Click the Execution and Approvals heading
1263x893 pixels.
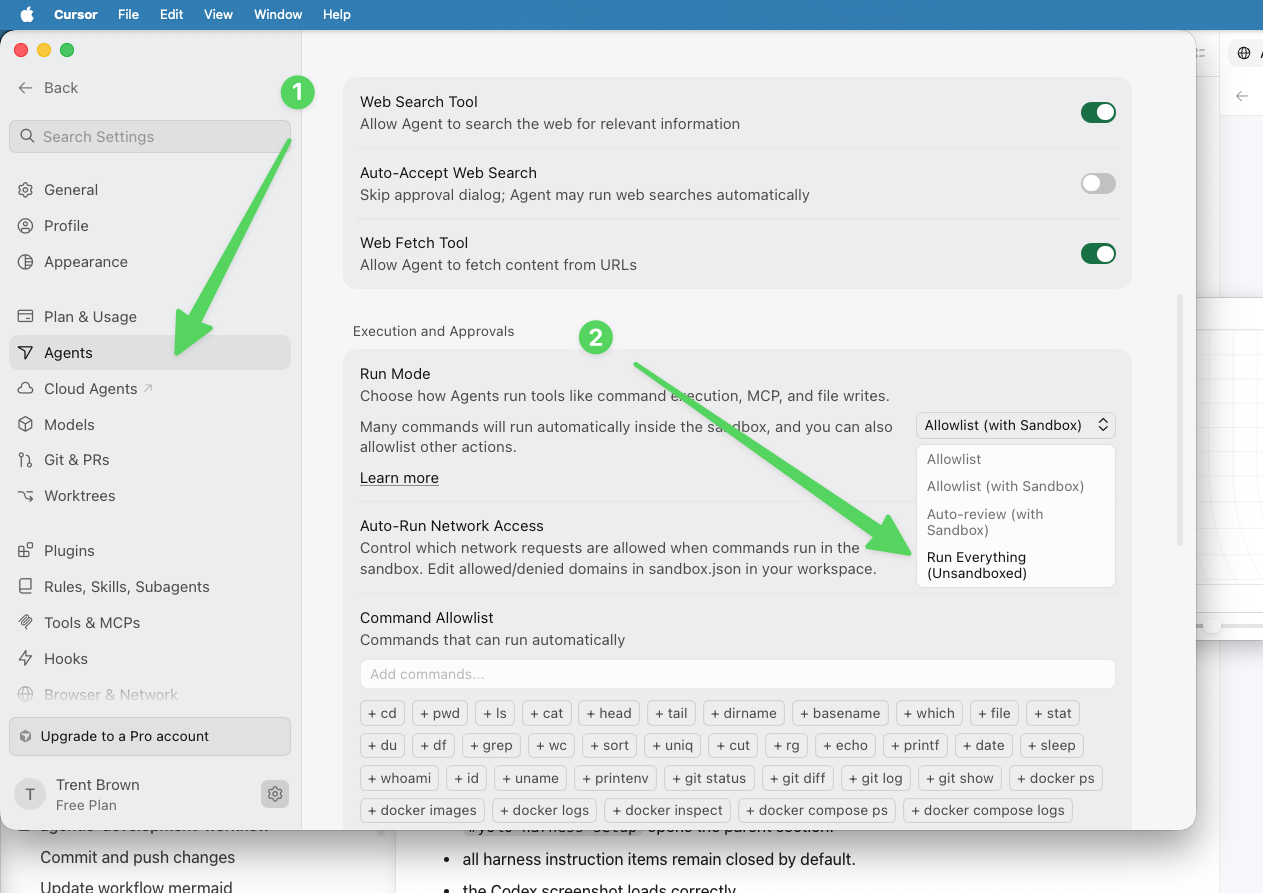[433, 331]
